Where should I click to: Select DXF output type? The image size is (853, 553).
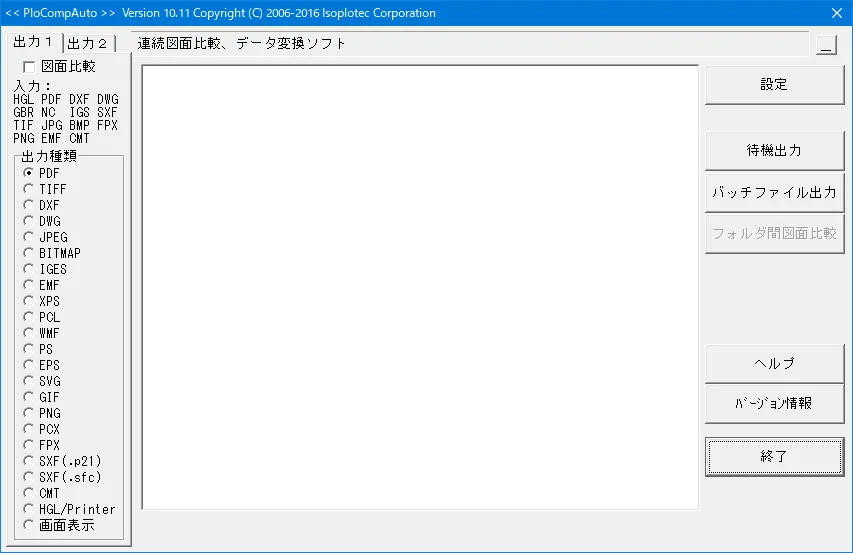point(41,205)
